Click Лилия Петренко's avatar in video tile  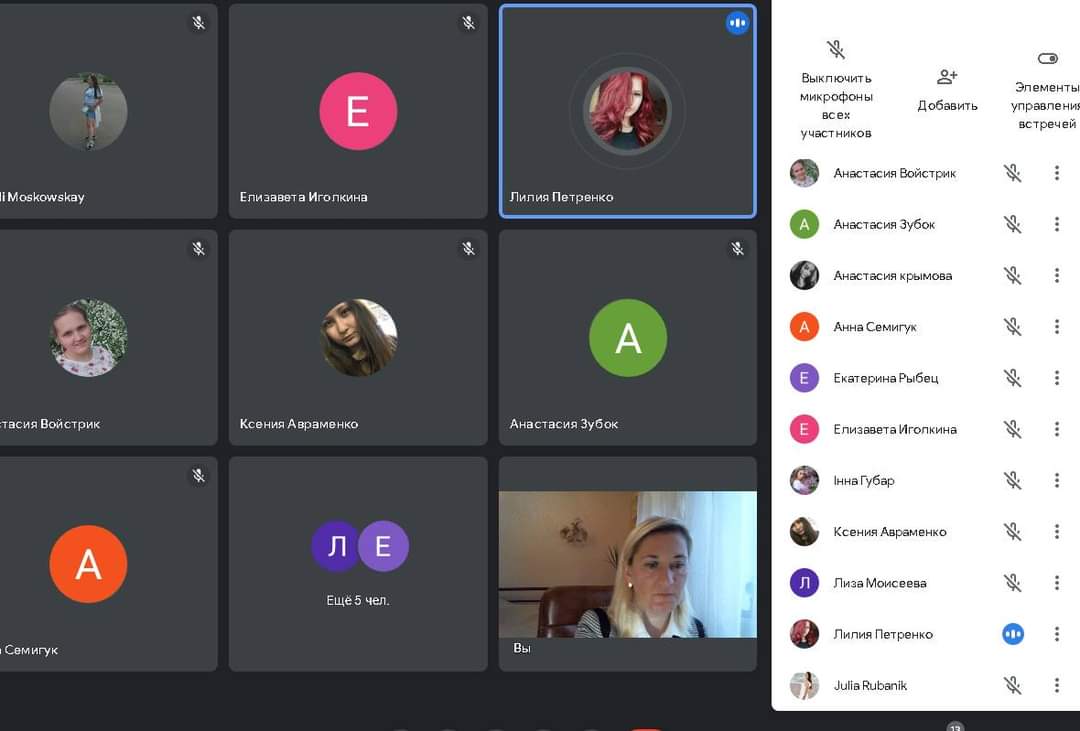(627, 110)
